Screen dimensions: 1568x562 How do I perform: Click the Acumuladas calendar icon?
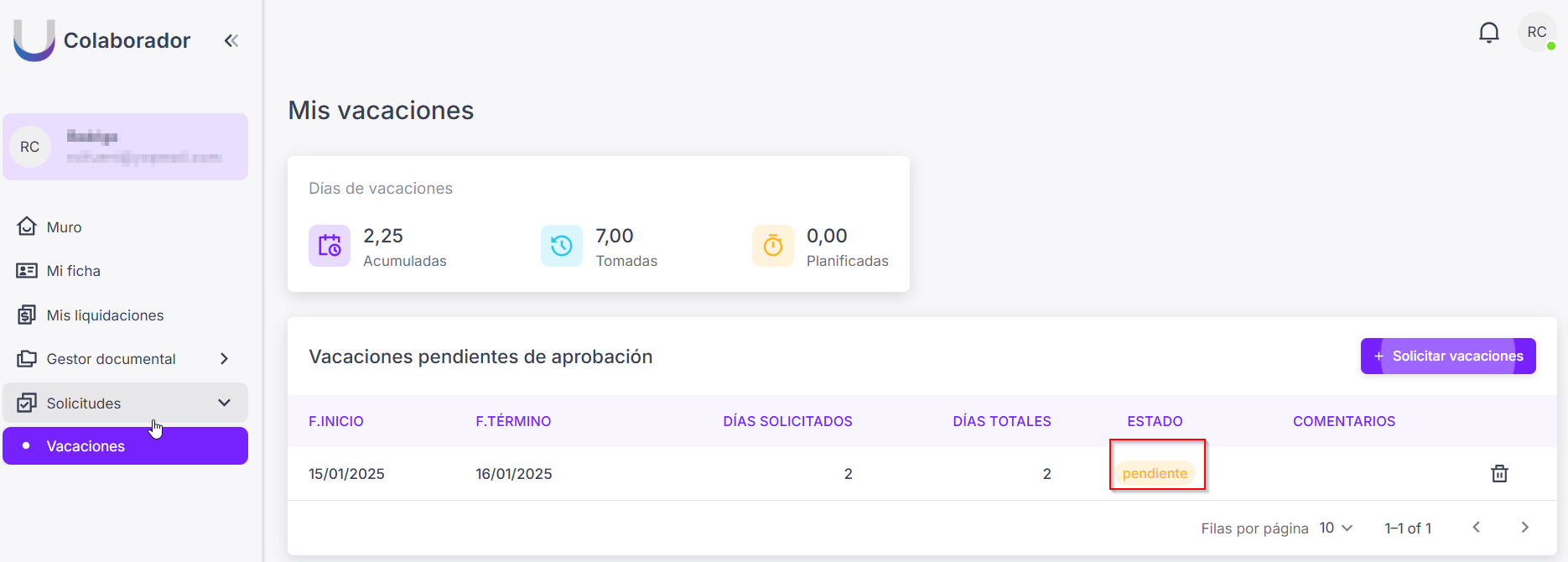[x=330, y=246]
